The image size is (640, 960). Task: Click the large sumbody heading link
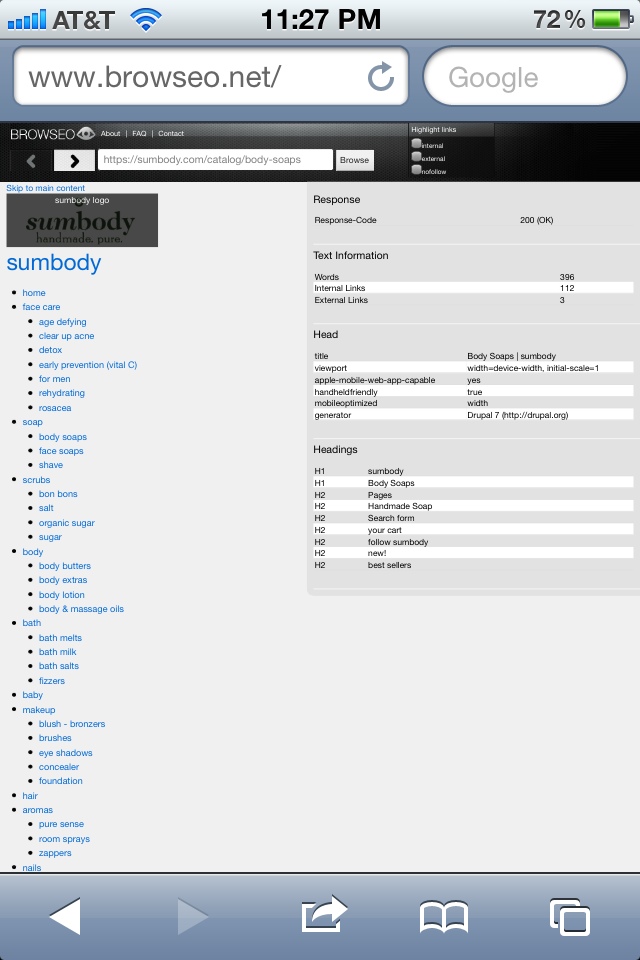click(54, 263)
